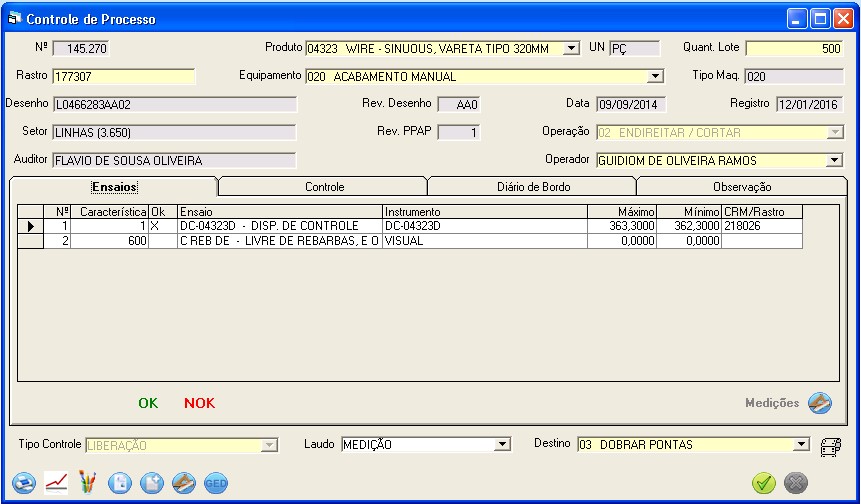Click Característica cell 600
The image size is (861, 504).
[109, 241]
